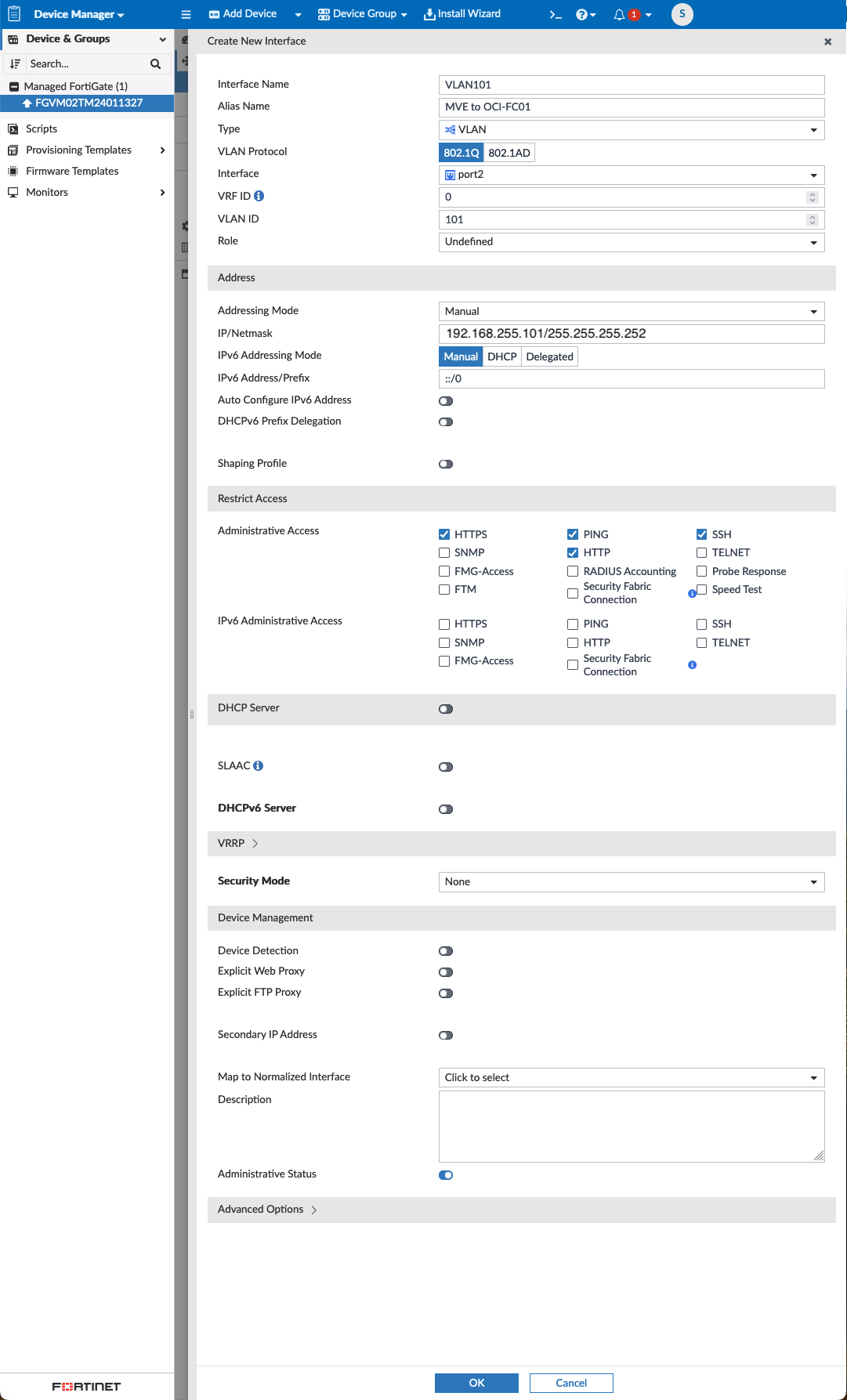Click the Description text area

click(x=631, y=1126)
